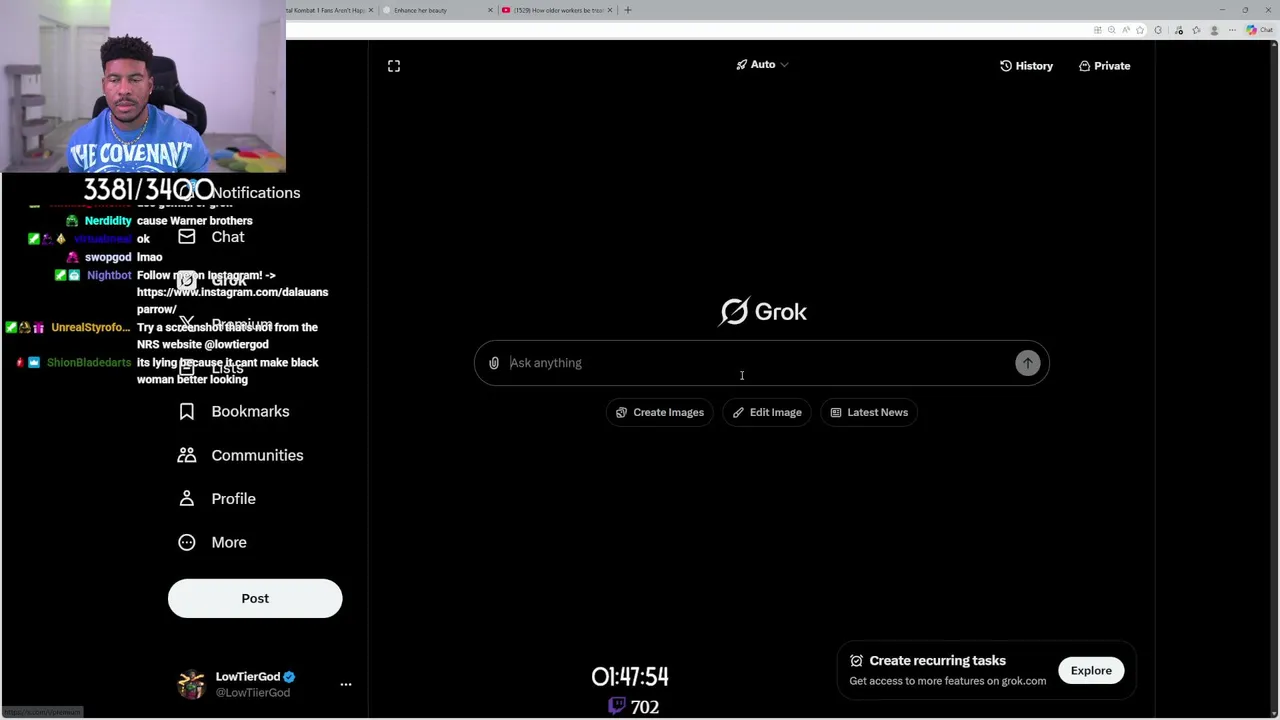Click the swopgod username in chat

108,257
